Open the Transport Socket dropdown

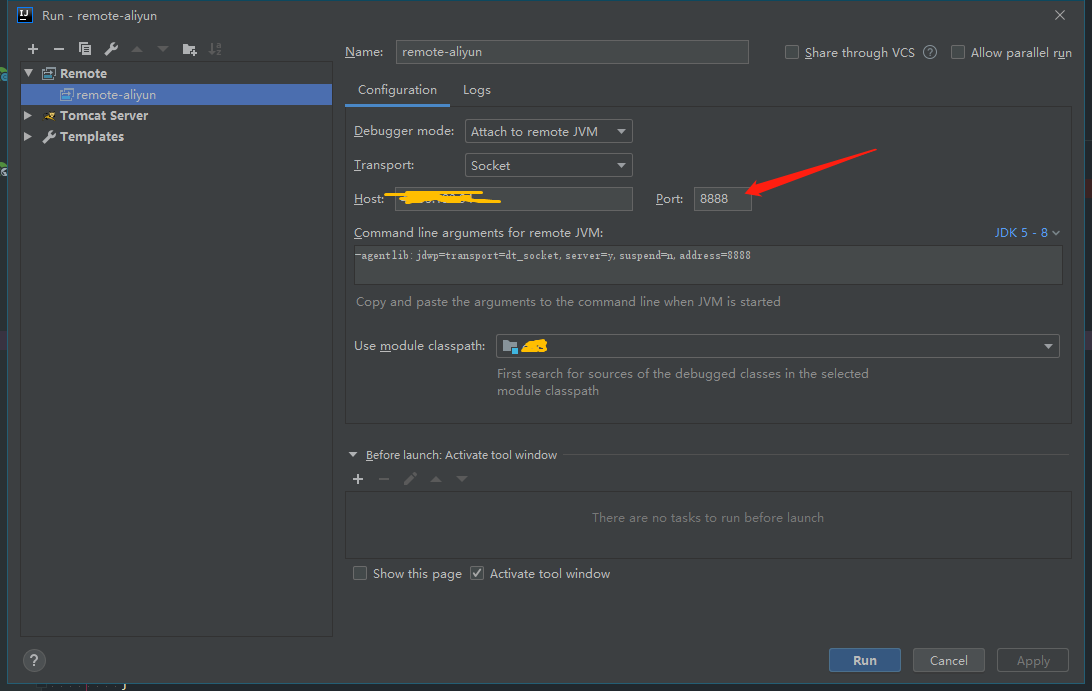tap(548, 166)
